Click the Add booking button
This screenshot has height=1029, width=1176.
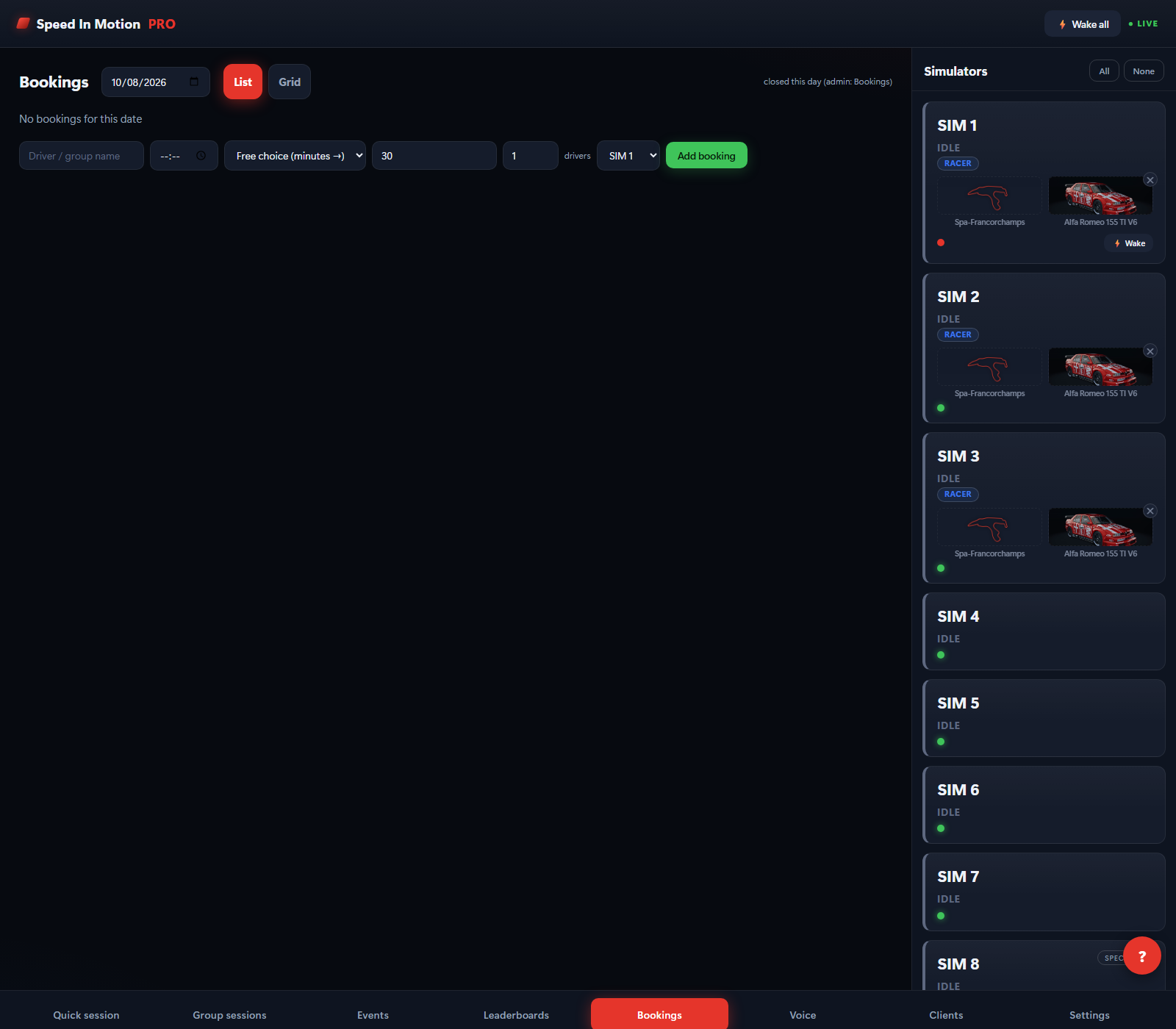(706, 156)
